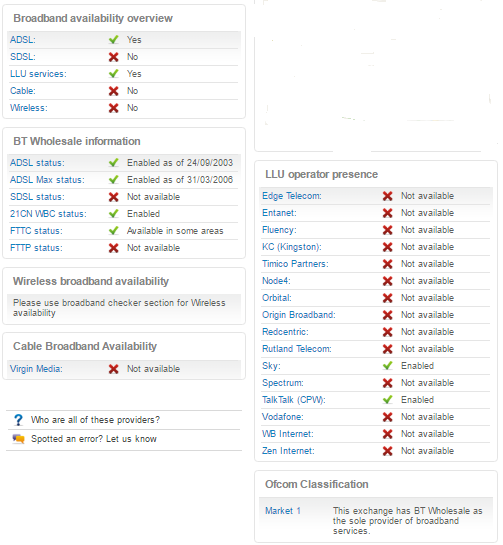The image size is (503, 545).
Task: Click the red cross next to Wireless
Action: (113, 108)
